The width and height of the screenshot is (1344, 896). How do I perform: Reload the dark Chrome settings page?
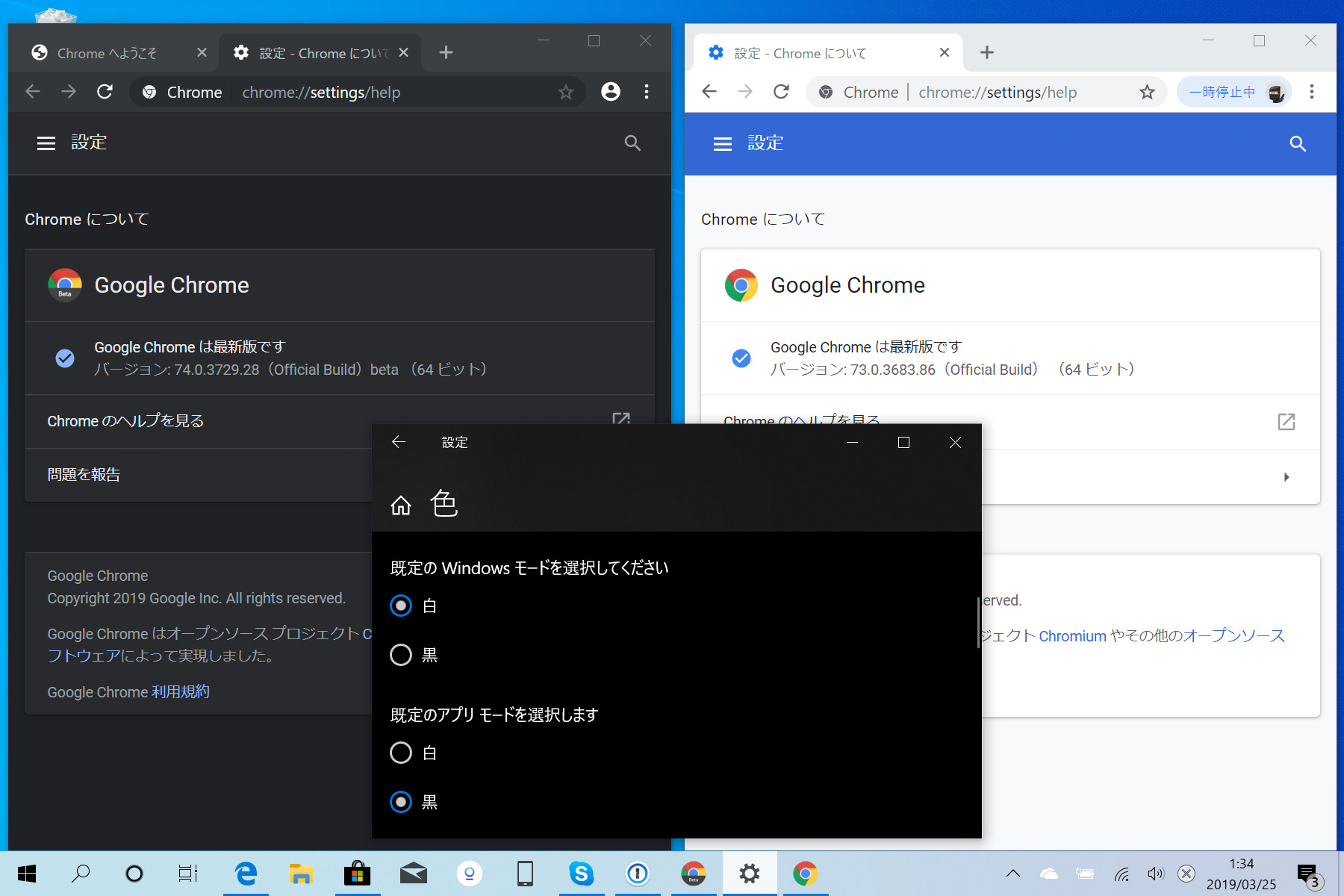pos(105,91)
